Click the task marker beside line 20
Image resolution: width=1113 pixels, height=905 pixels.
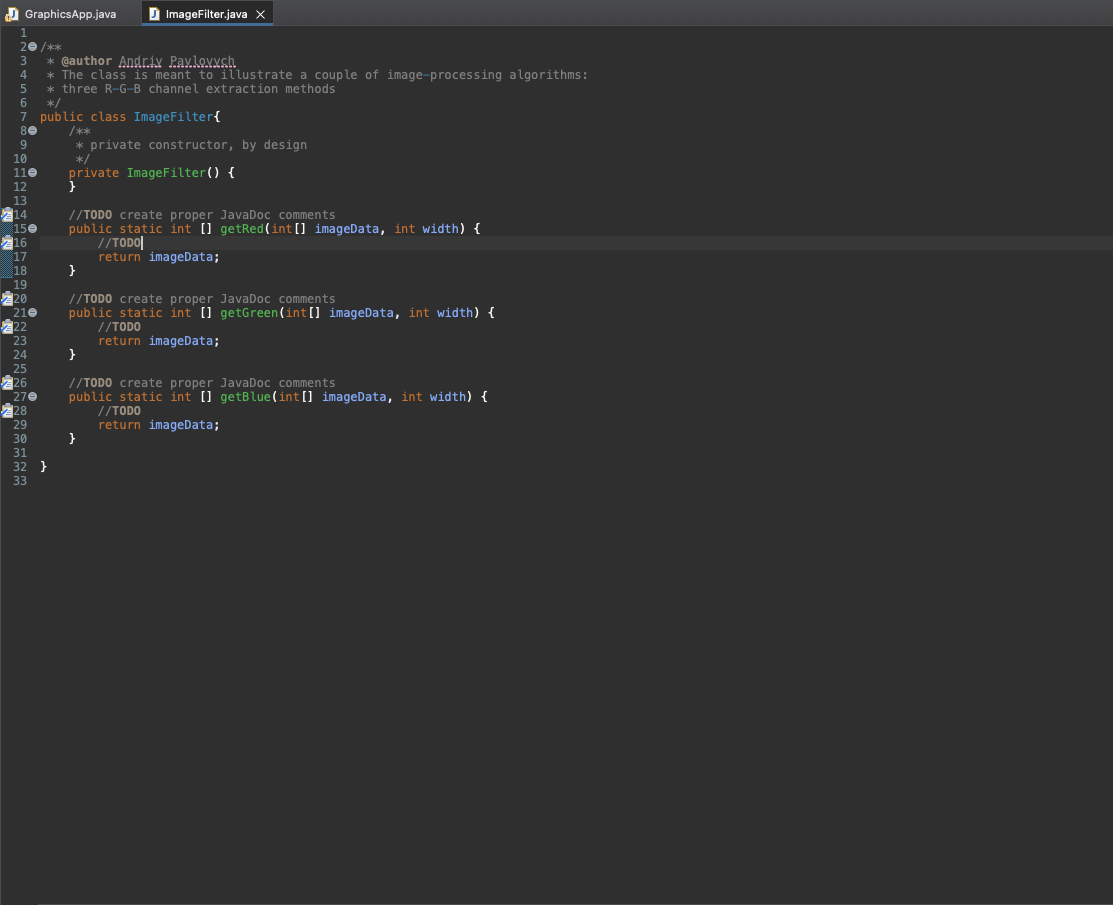tap(5, 298)
